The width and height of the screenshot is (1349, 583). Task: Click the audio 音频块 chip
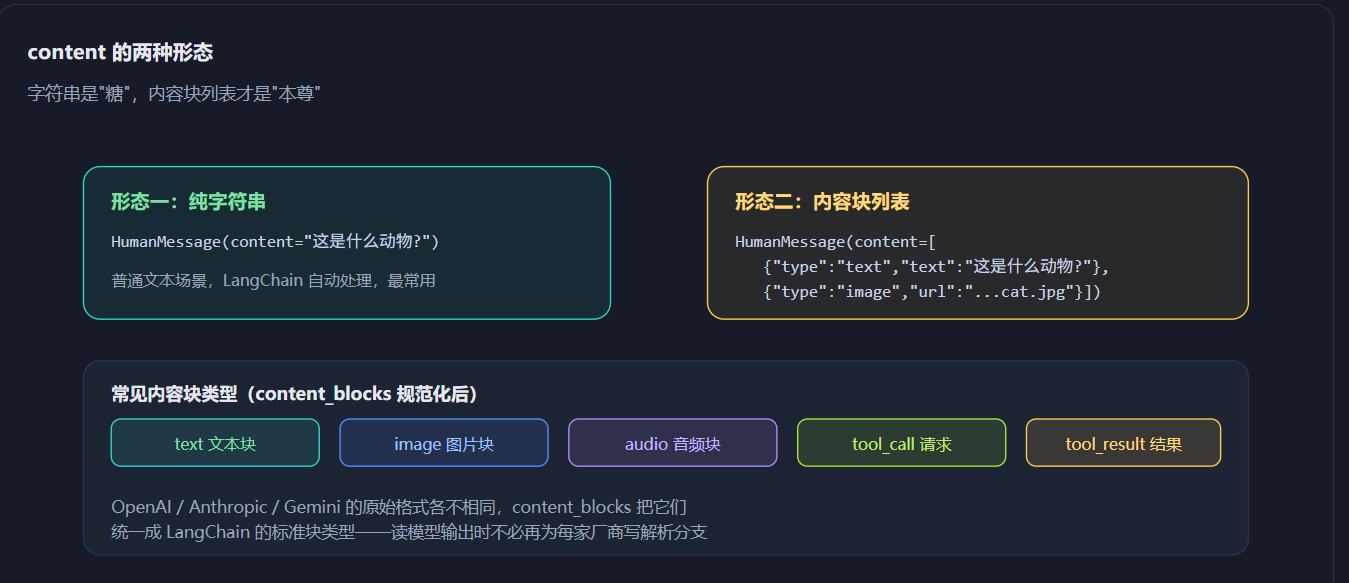pos(673,443)
